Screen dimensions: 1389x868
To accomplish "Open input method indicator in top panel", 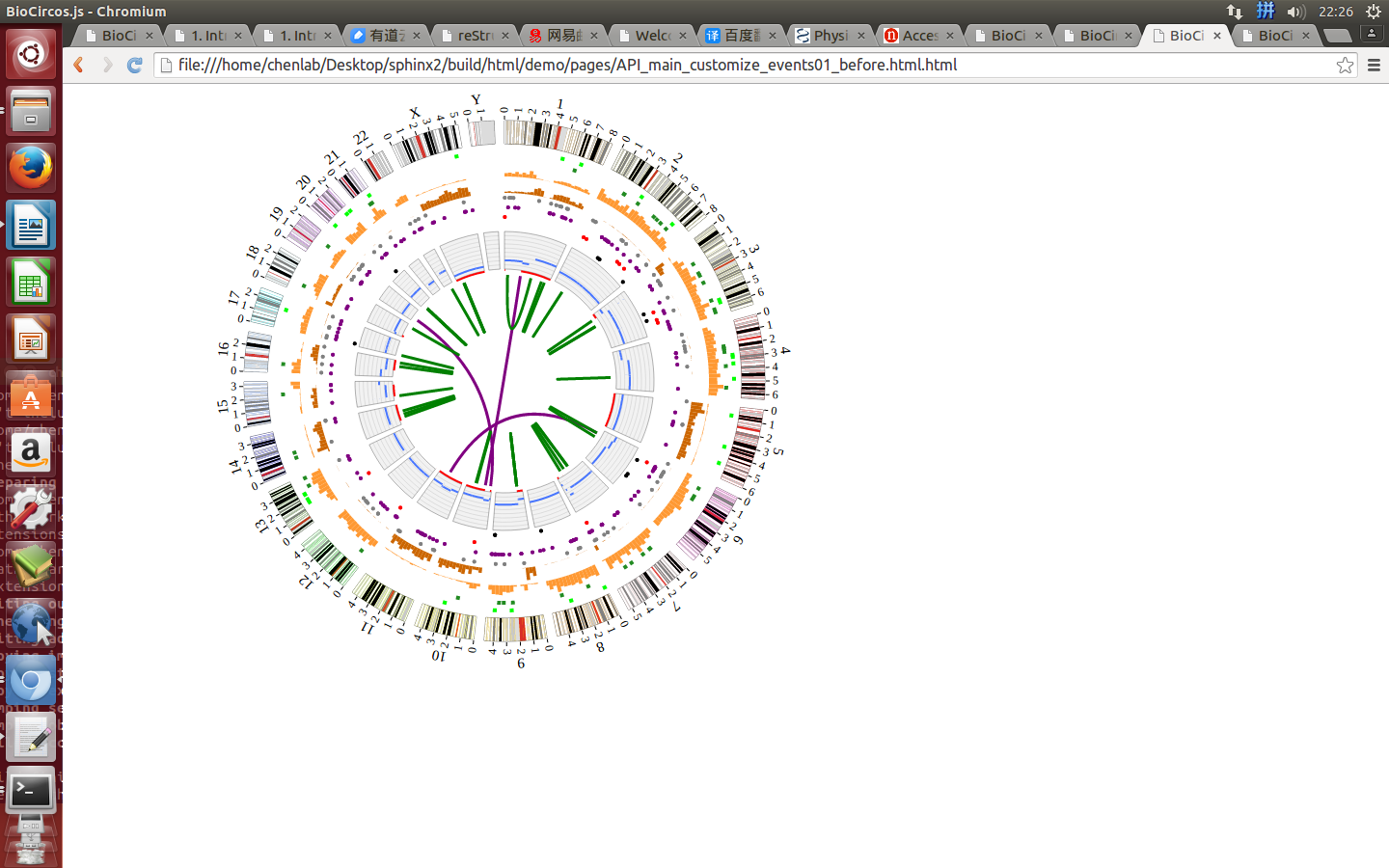I will coord(1266,12).
